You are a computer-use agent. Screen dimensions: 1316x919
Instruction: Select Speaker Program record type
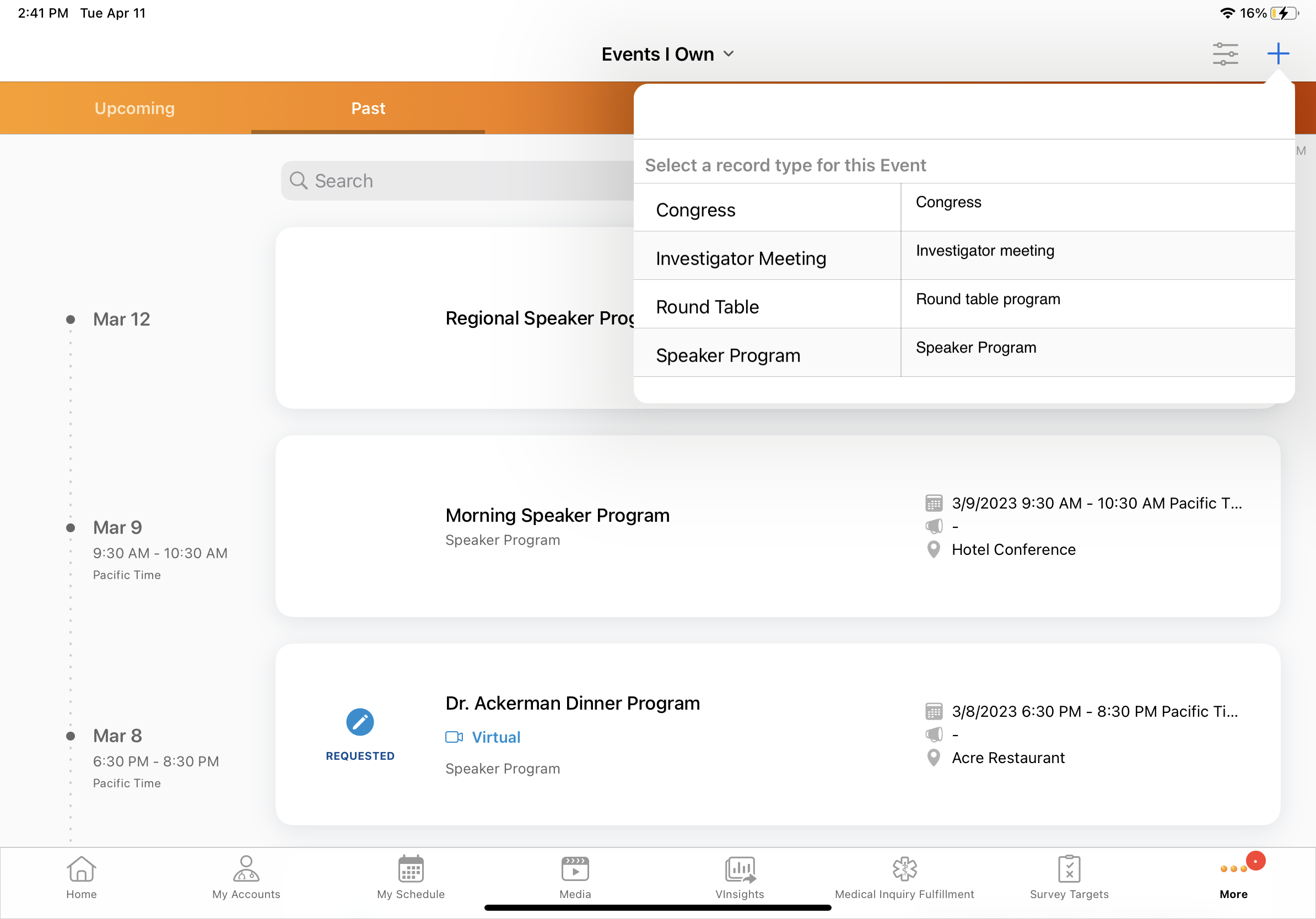pyautogui.click(x=727, y=355)
